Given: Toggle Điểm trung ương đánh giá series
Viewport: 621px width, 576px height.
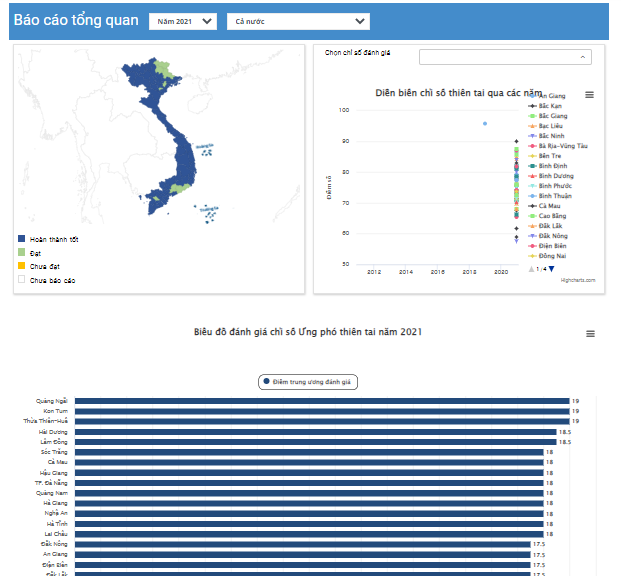Looking at the screenshot, I should (310, 382).
